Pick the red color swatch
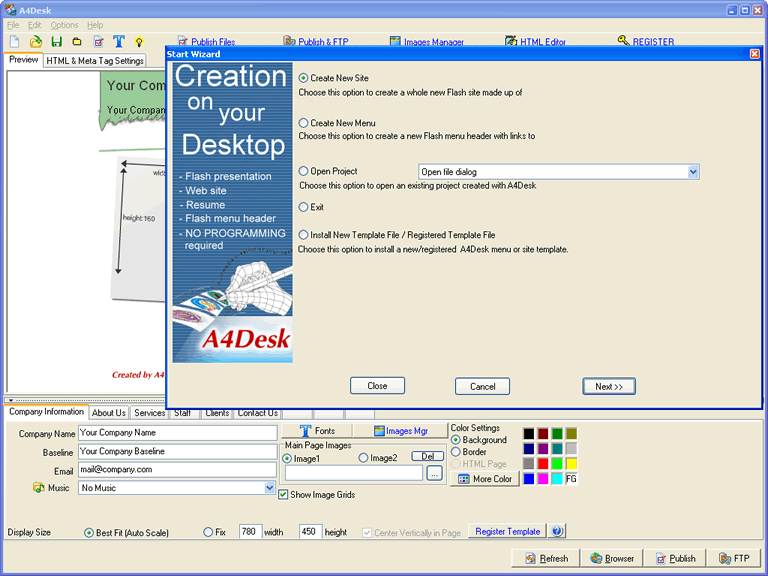This screenshot has height=576, width=768. point(543,463)
